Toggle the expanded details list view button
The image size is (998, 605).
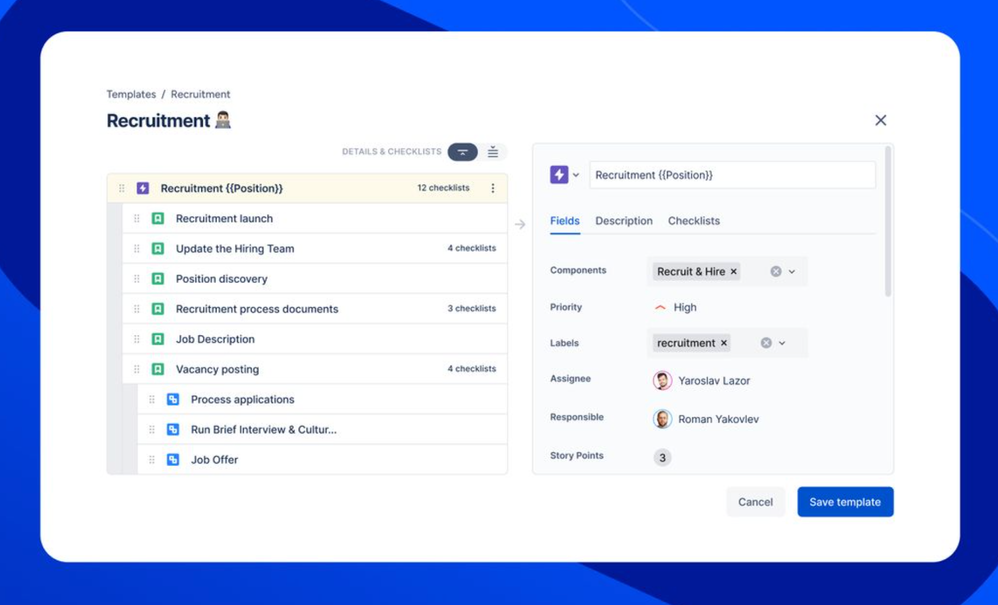point(493,152)
